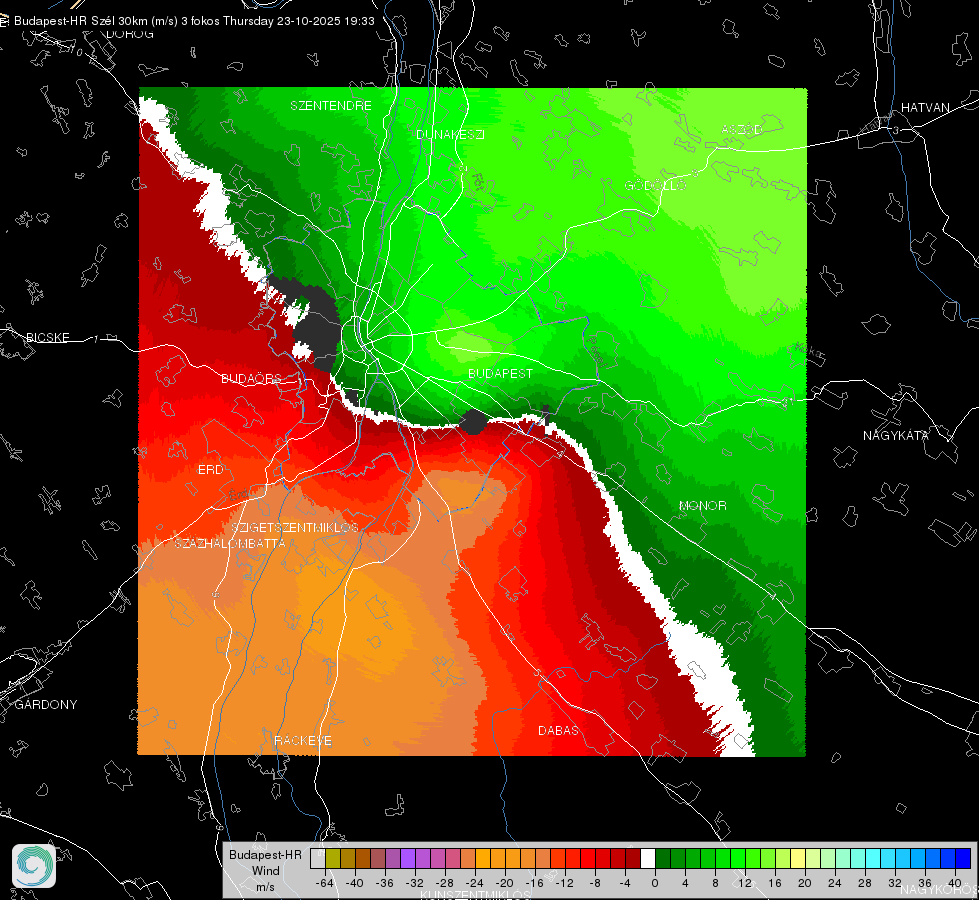
Task: Click the ÉRD city label
Action: pyautogui.click(x=210, y=470)
